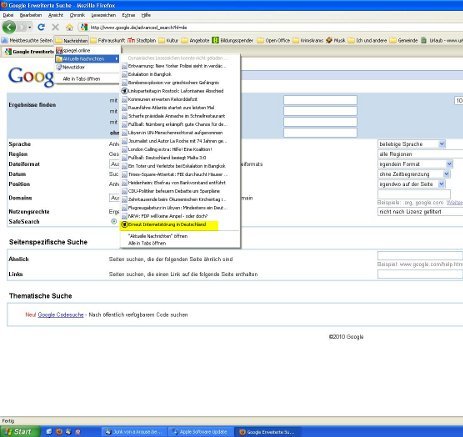Image resolution: width=463 pixels, height=437 pixels.
Task: Follow the Google Codesuche link
Action: coord(61,315)
